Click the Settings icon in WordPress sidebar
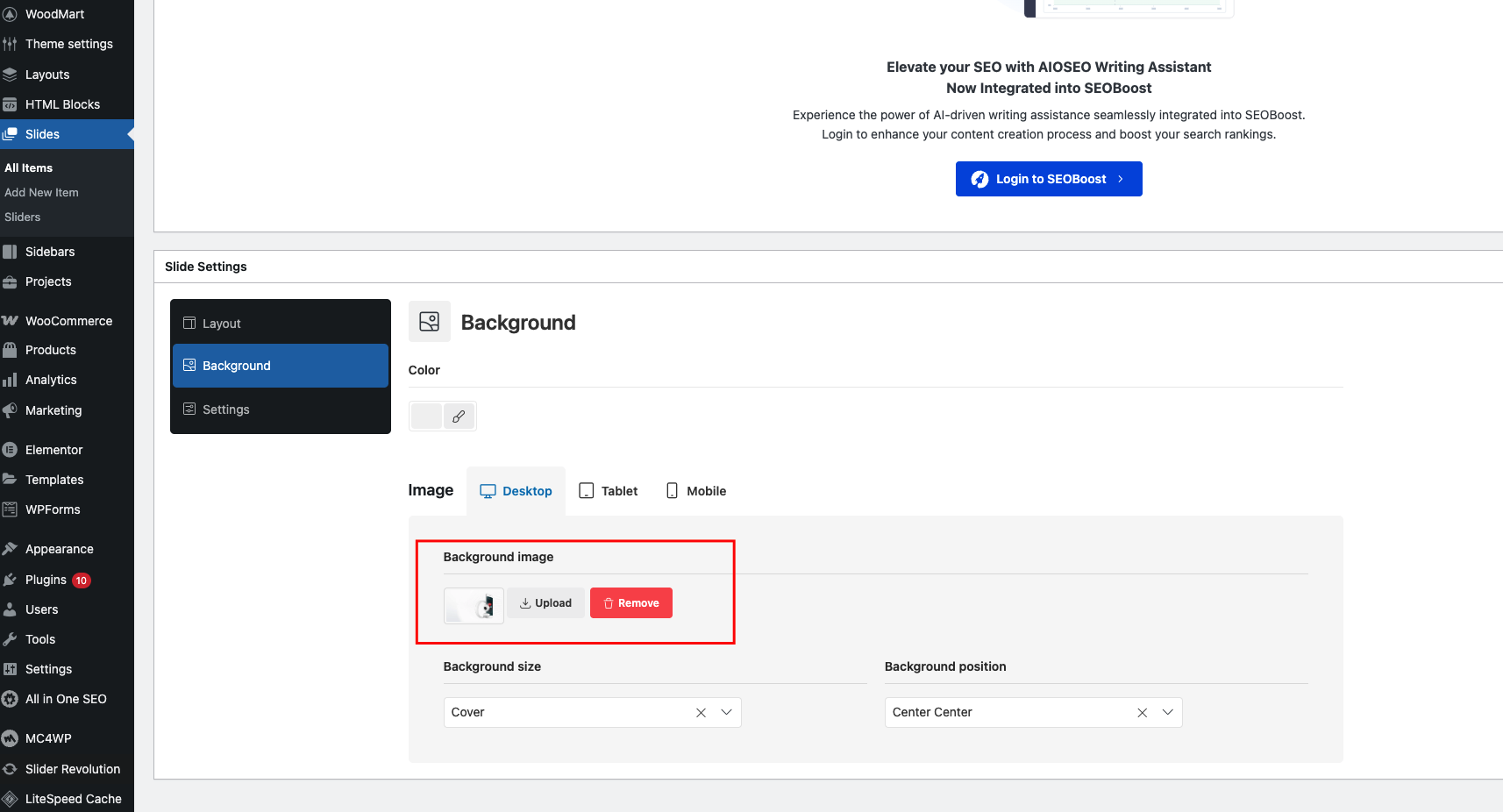Screen dimensions: 1503x812 (10, 669)
